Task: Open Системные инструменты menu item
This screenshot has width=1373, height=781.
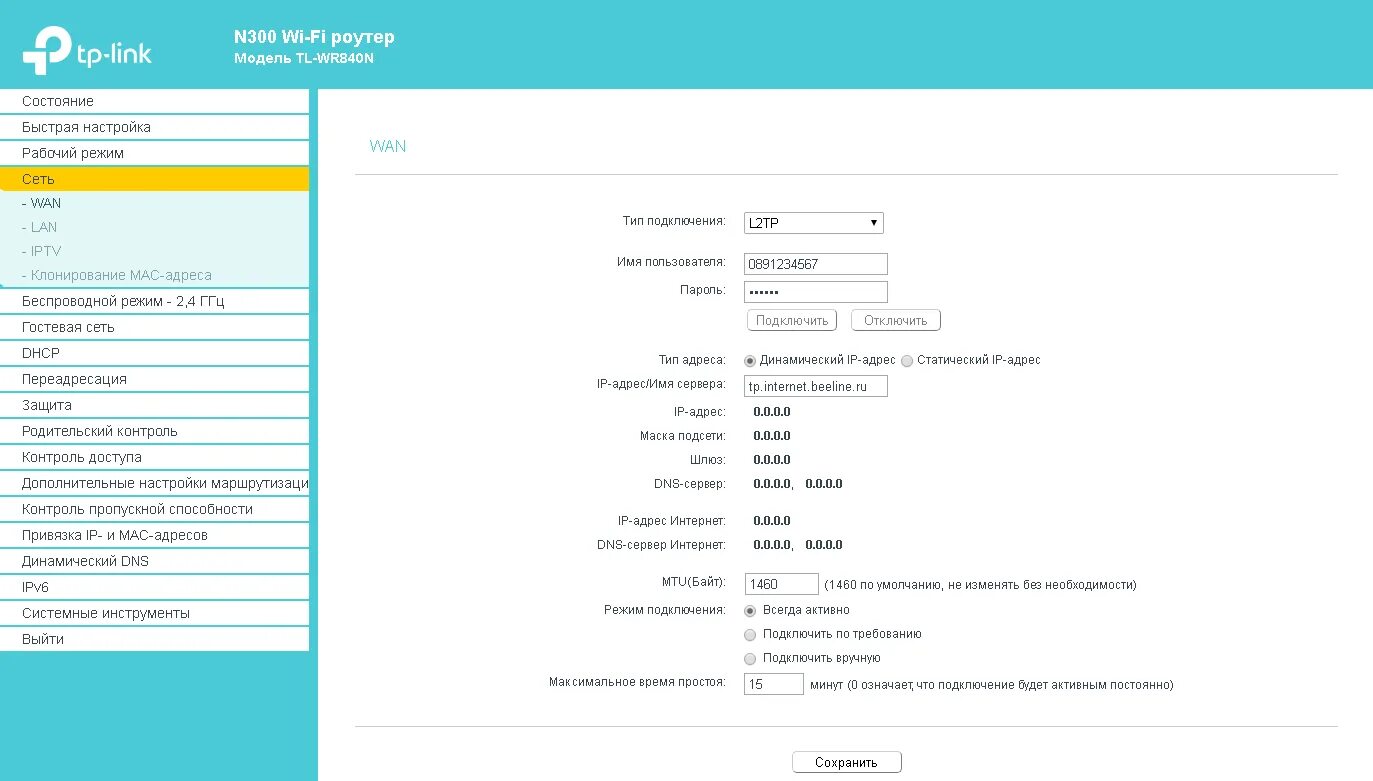Action: point(154,613)
